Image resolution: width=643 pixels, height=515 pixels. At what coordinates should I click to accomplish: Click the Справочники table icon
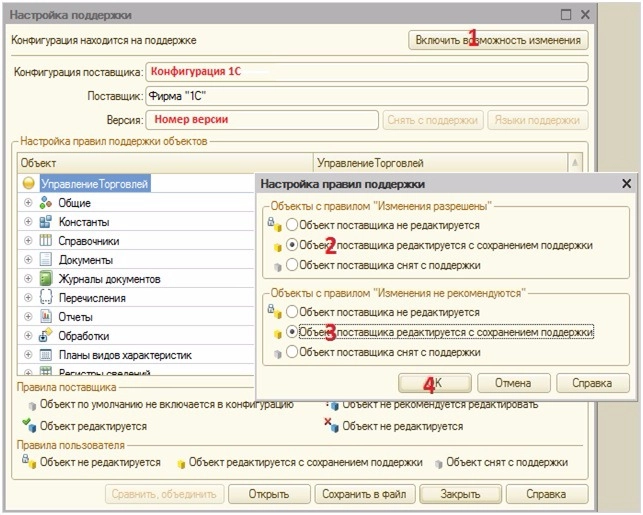tap(46, 241)
